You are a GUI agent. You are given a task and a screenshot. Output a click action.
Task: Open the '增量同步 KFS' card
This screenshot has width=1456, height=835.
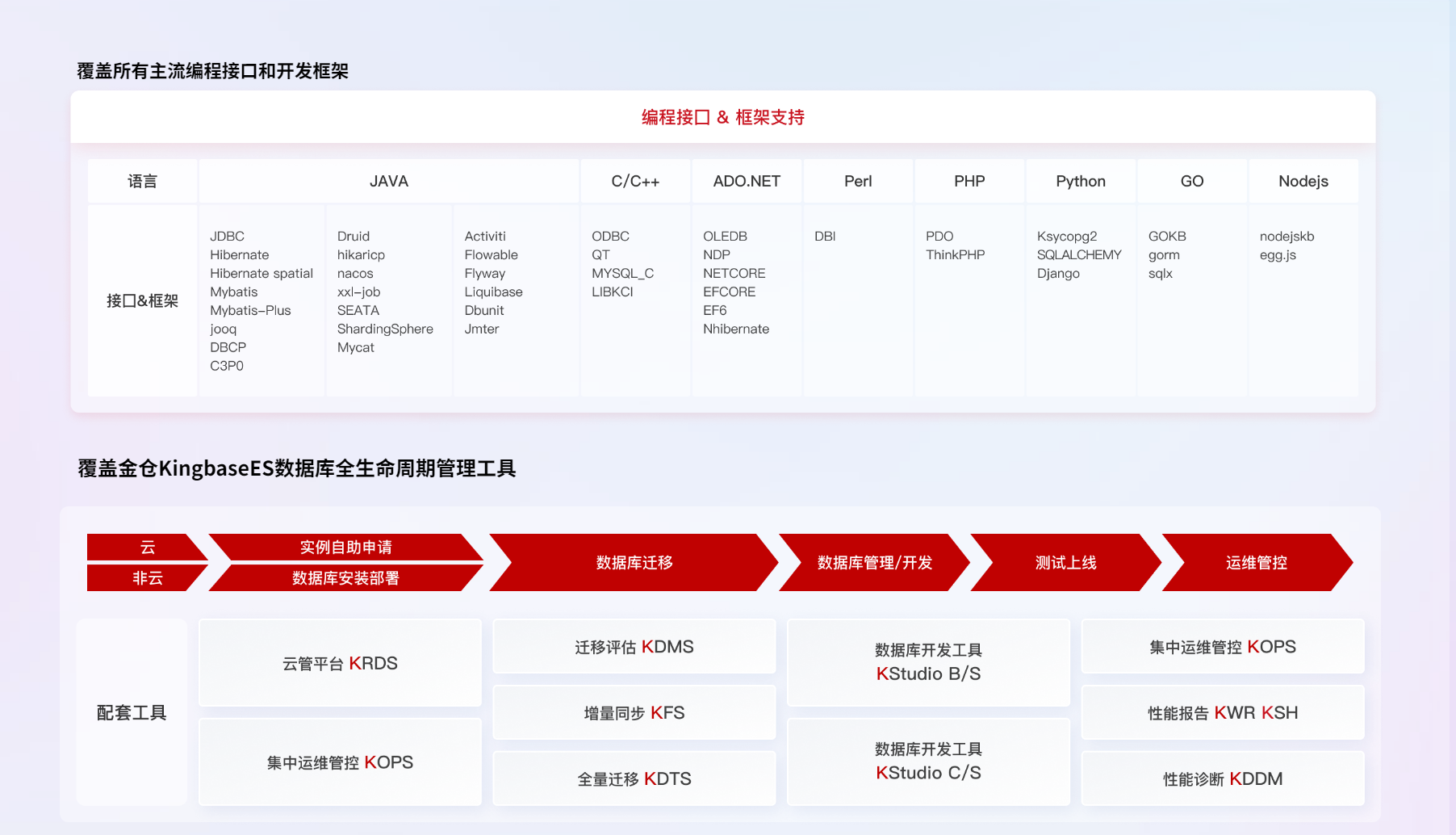coord(634,712)
